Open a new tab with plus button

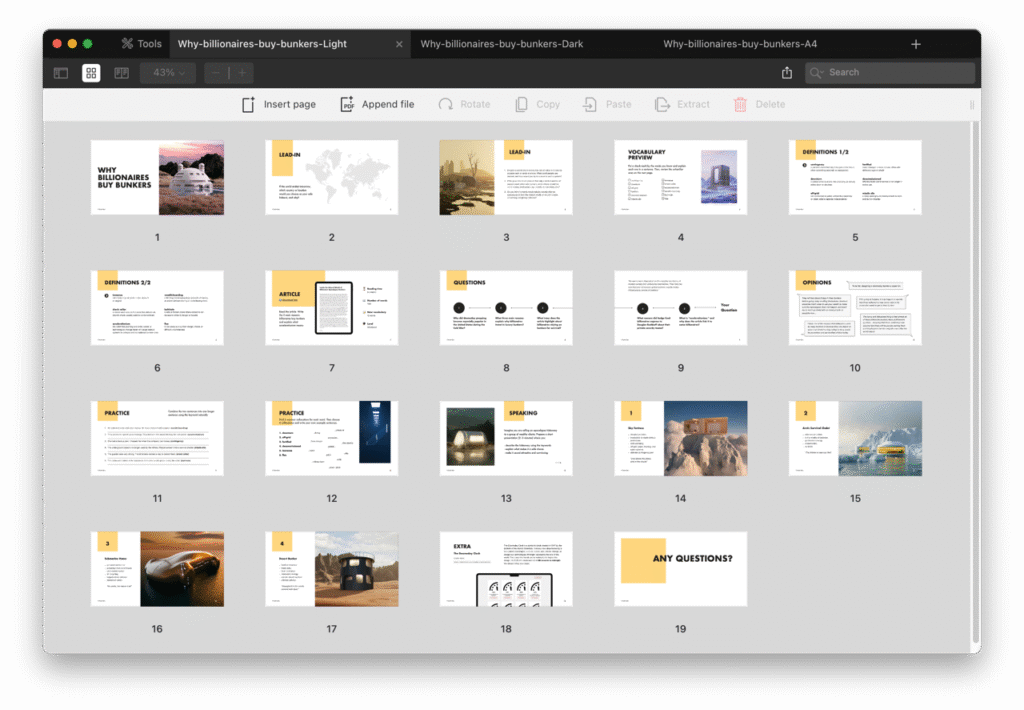[x=916, y=44]
